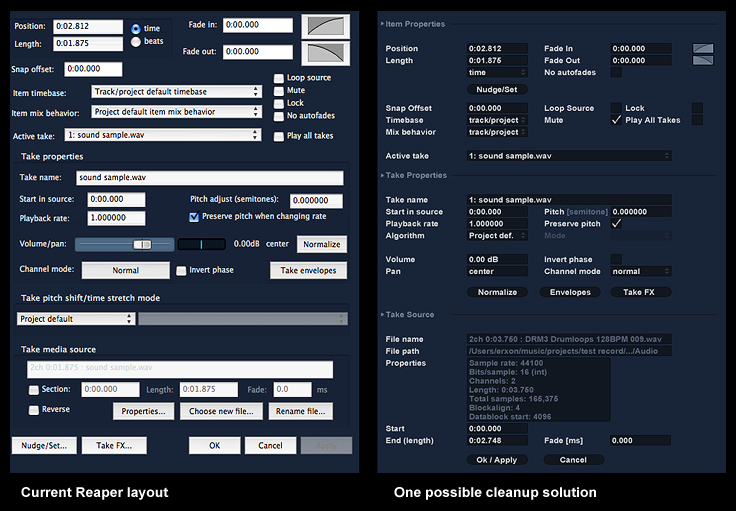736x511 pixels.
Task: Open Mix behavior track/project dropdown
Action: click(x=497, y=132)
